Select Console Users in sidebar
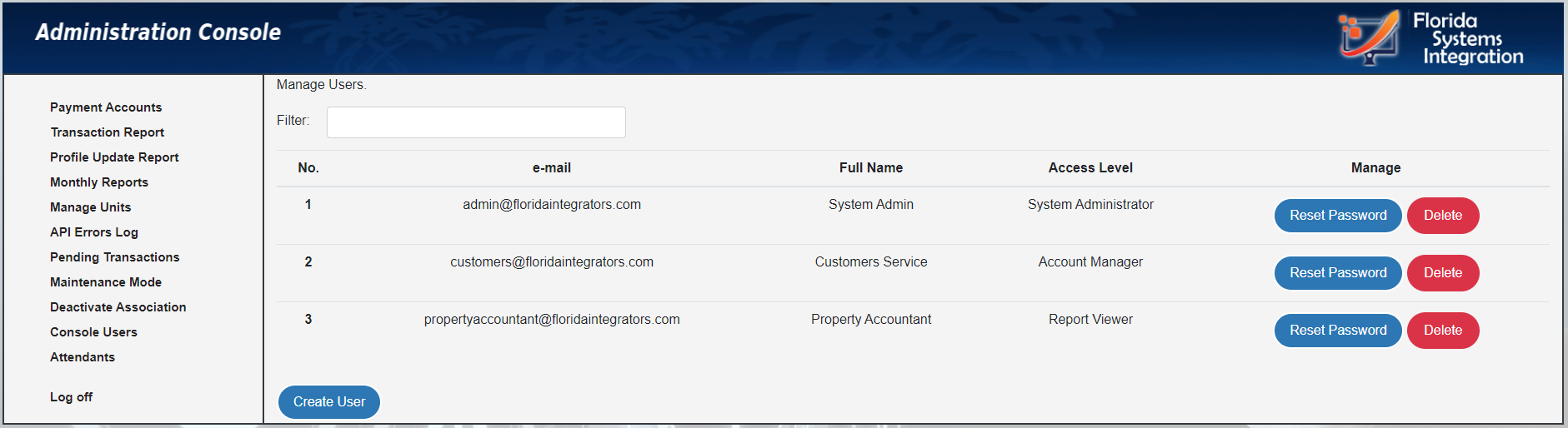Viewport: 1568px width, 428px height. (93, 332)
